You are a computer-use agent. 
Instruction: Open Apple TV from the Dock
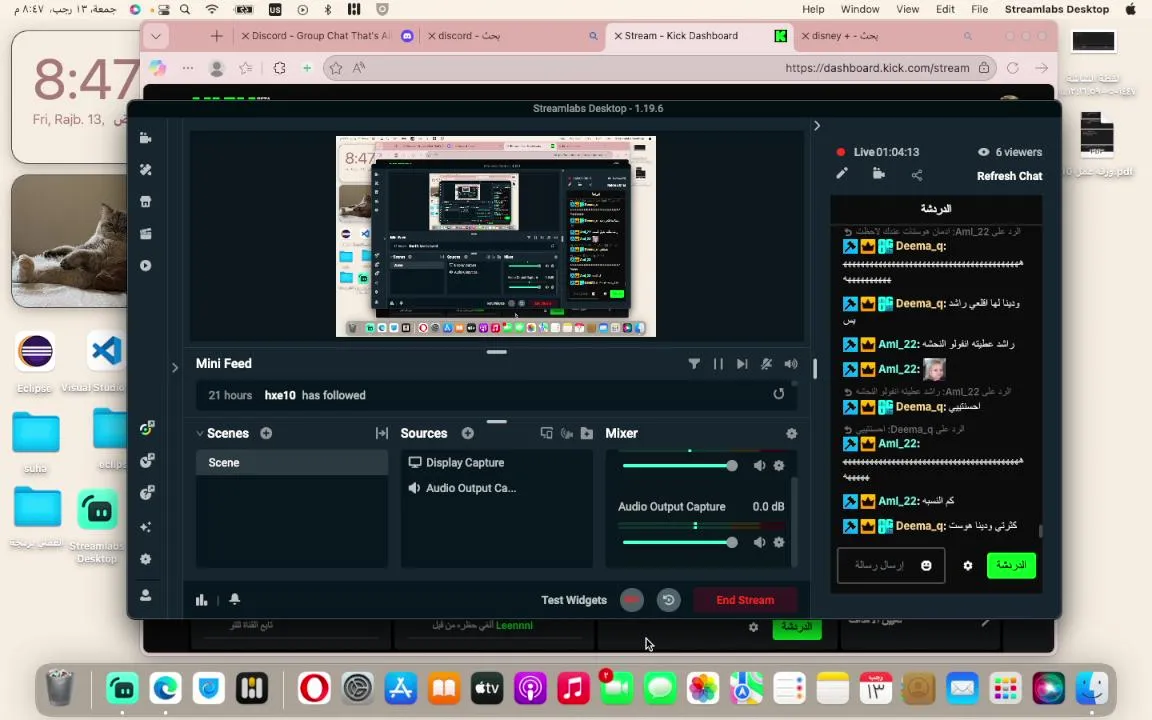[486, 688]
